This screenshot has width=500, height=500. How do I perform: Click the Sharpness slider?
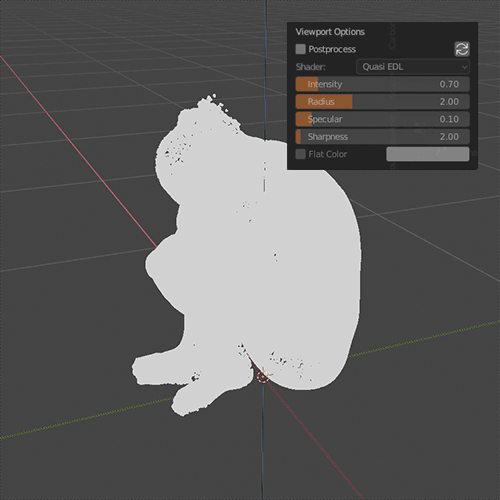point(382,137)
